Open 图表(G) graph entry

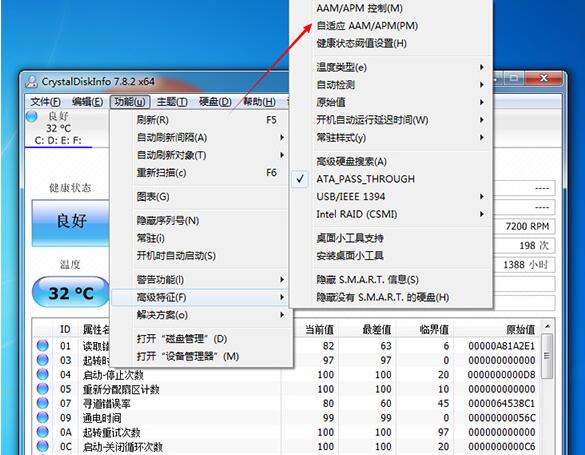(200, 197)
